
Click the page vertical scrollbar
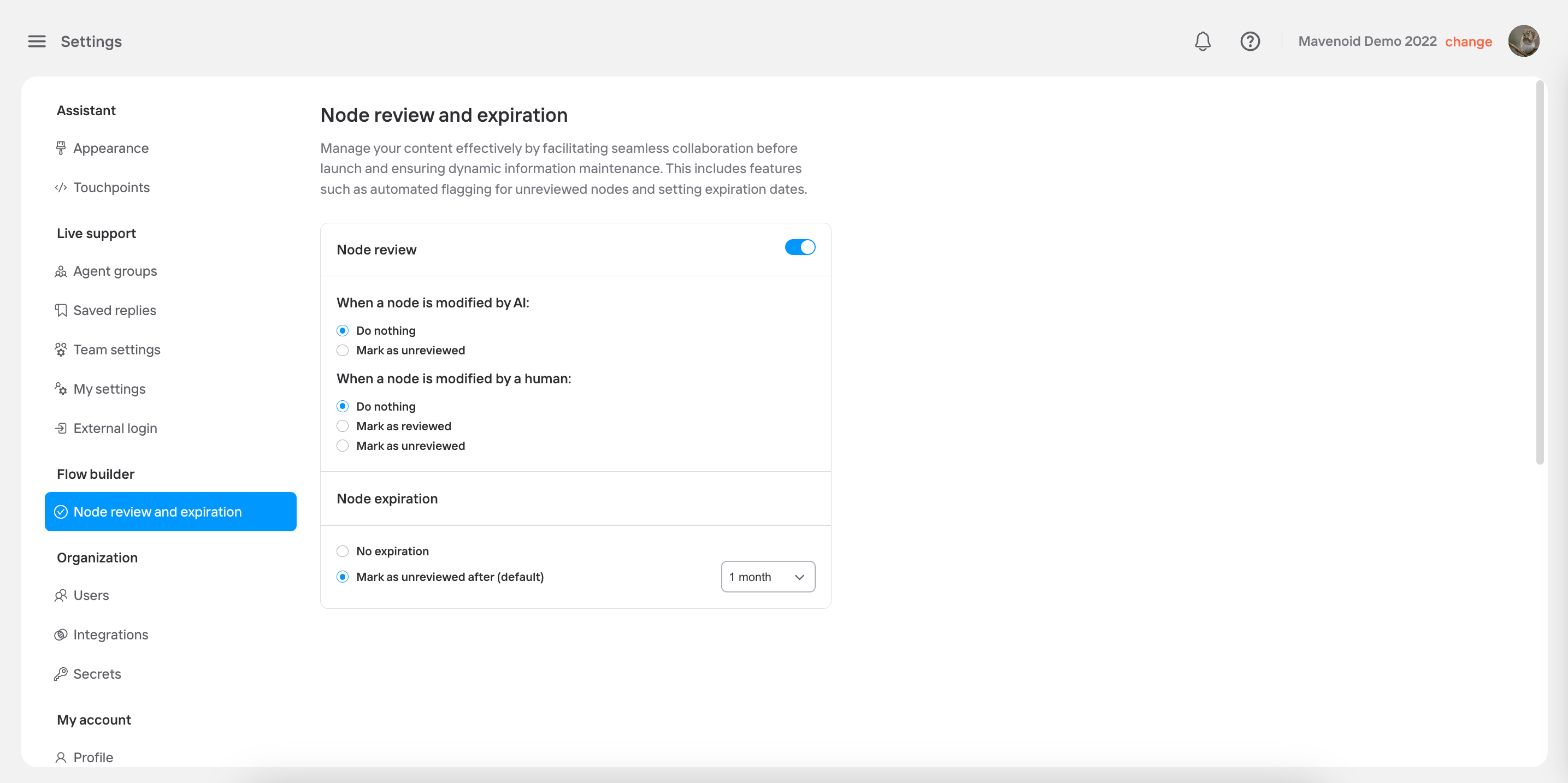[1540, 272]
